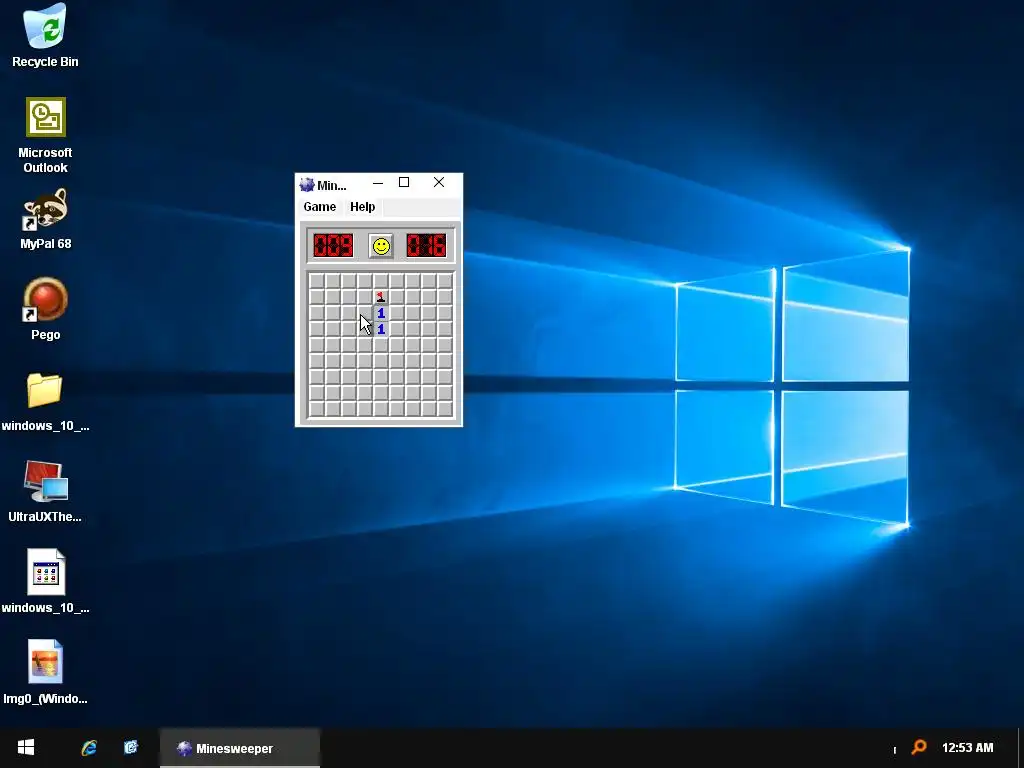Open the Help menu in Minesweeper
The width and height of the screenshot is (1024, 768).
coord(362,207)
